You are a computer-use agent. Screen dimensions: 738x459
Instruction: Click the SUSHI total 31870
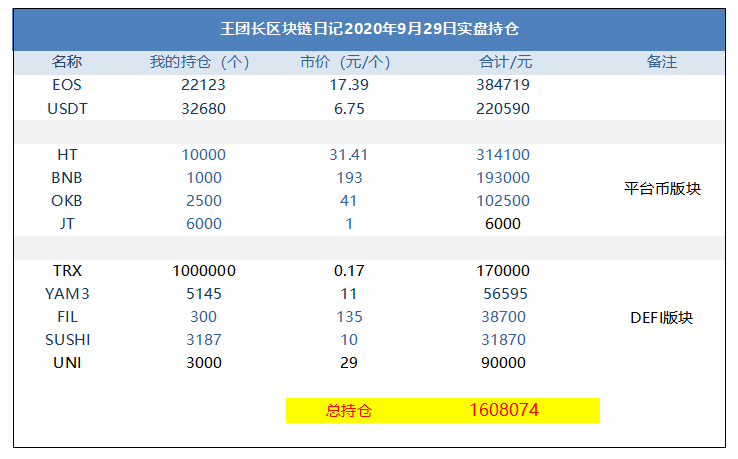coord(503,340)
